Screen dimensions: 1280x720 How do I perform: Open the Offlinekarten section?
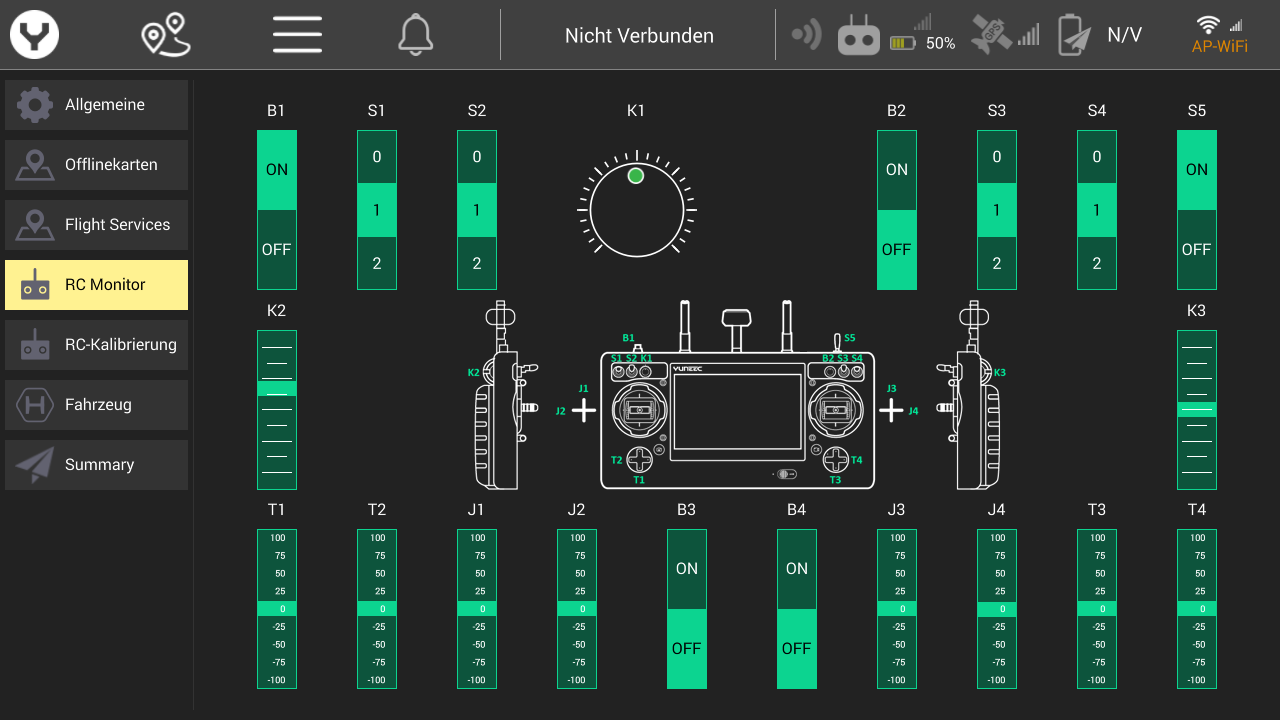pos(96,165)
